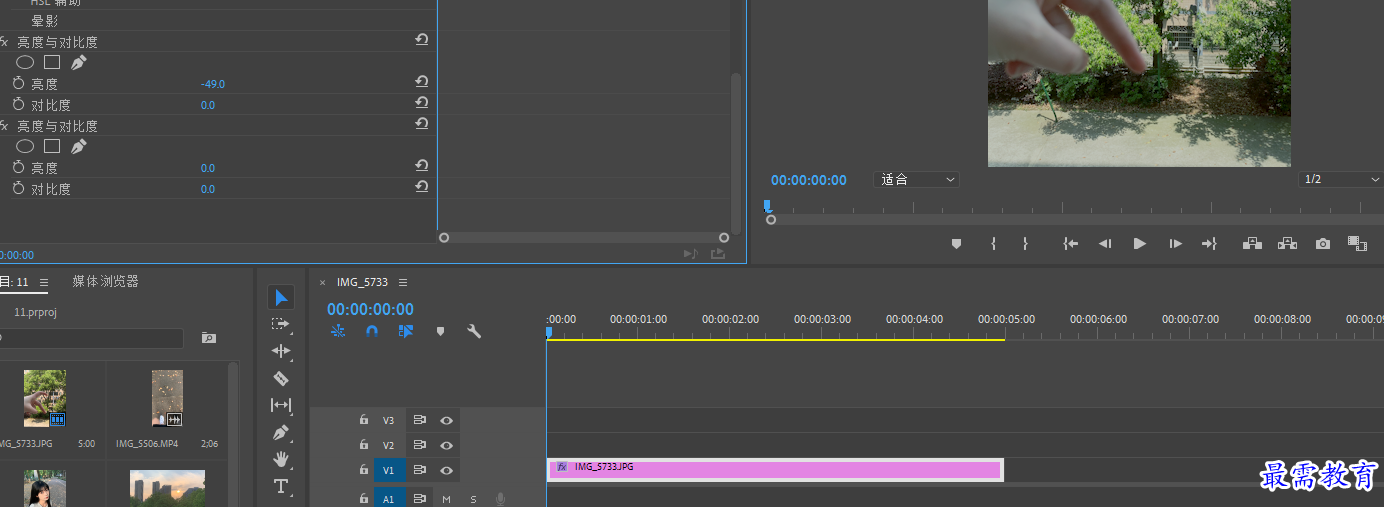The width and height of the screenshot is (1384, 507).
Task: Select the Ripple Edit tool
Action: [x=281, y=351]
